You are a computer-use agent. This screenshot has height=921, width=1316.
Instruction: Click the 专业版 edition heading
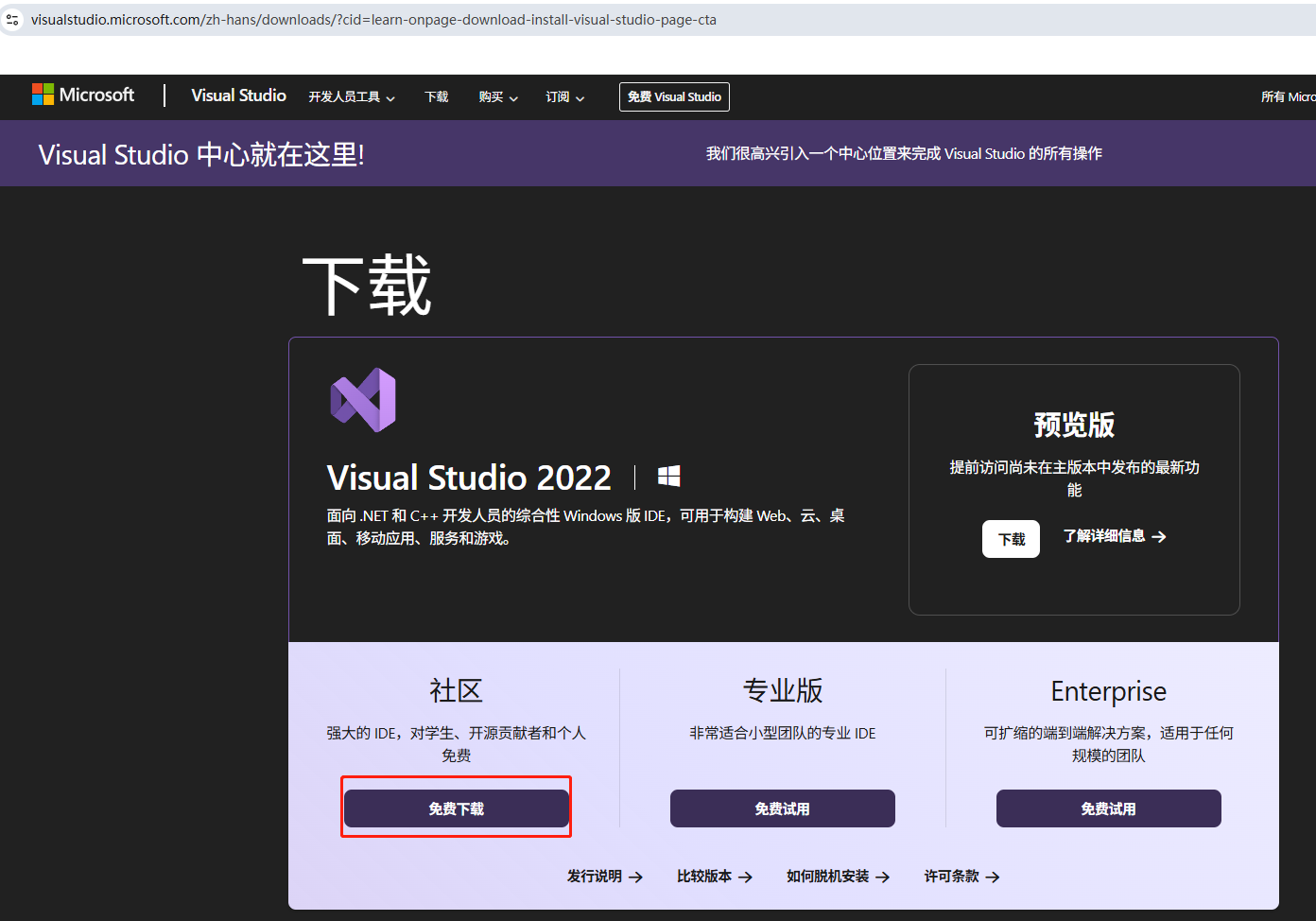pyautogui.click(x=783, y=690)
